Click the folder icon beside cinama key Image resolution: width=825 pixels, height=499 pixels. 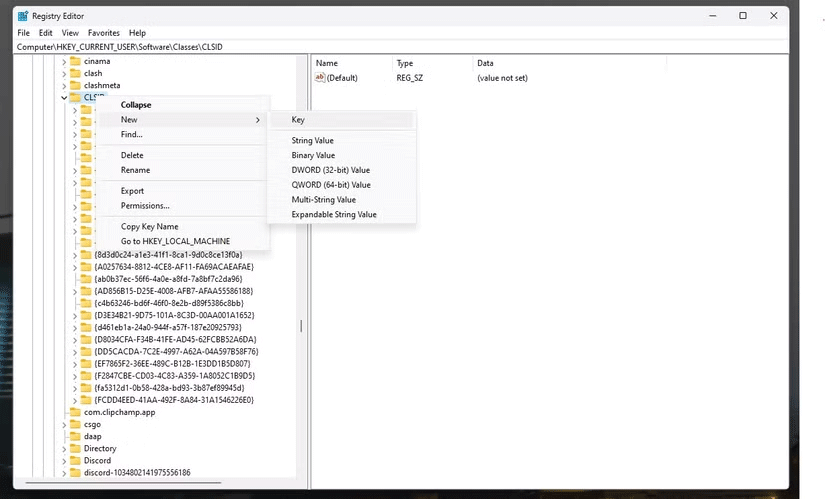tap(75, 62)
